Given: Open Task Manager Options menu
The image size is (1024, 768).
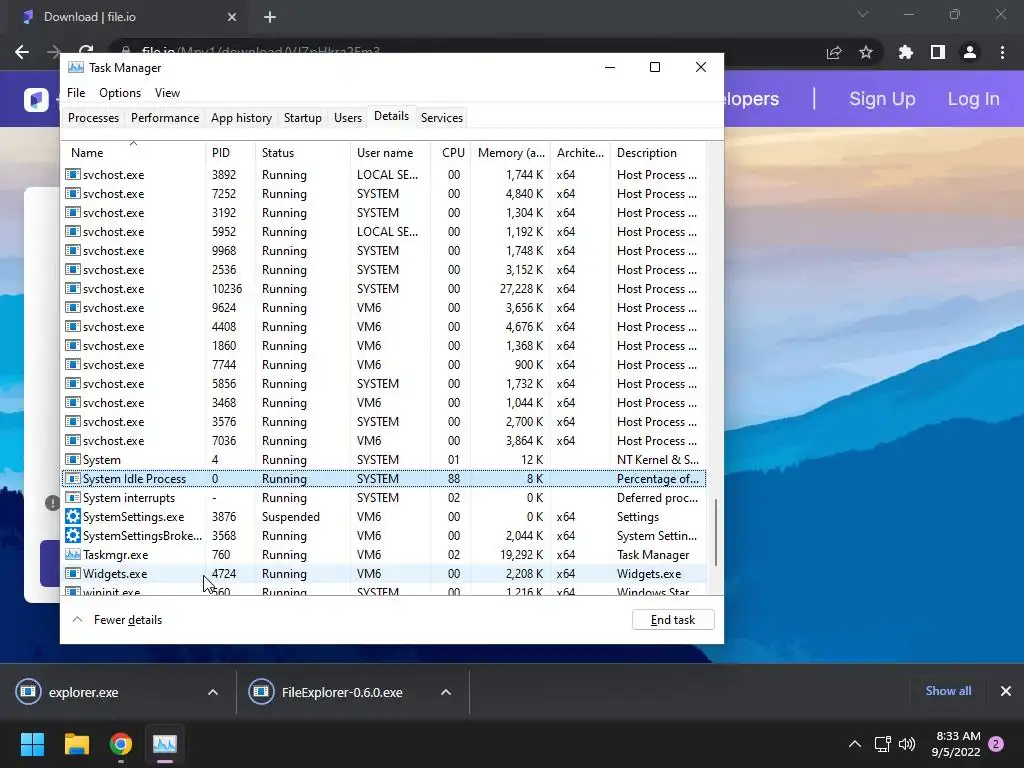Looking at the screenshot, I should [120, 93].
